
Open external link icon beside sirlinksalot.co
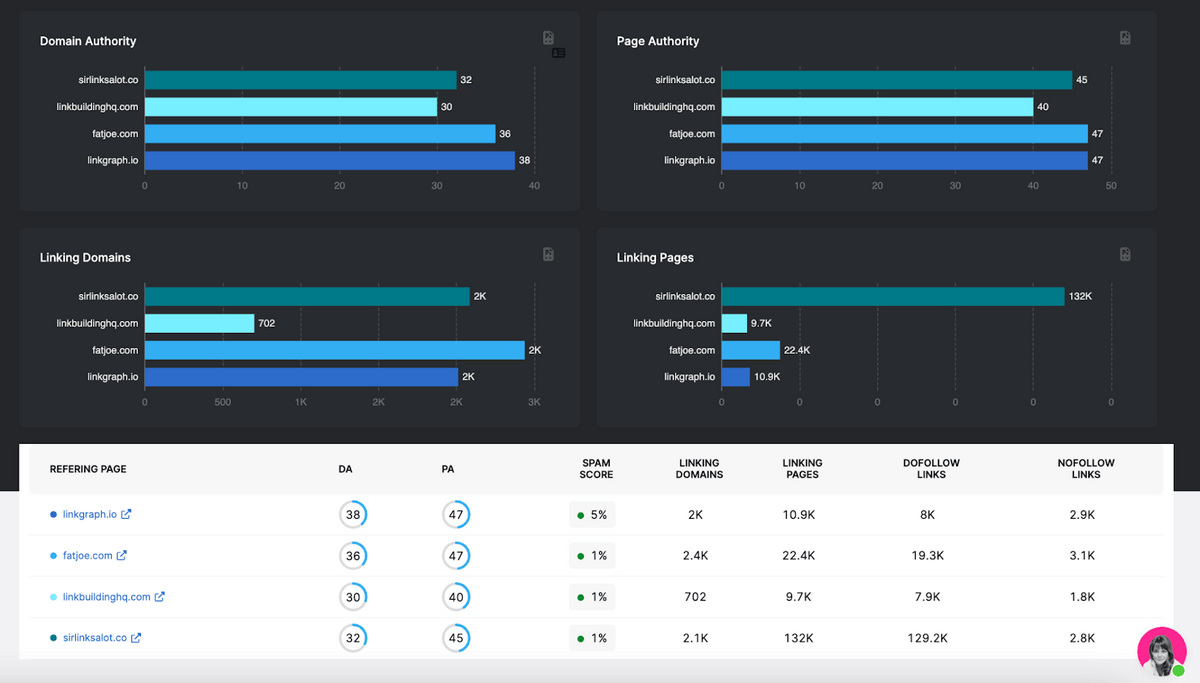point(137,638)
